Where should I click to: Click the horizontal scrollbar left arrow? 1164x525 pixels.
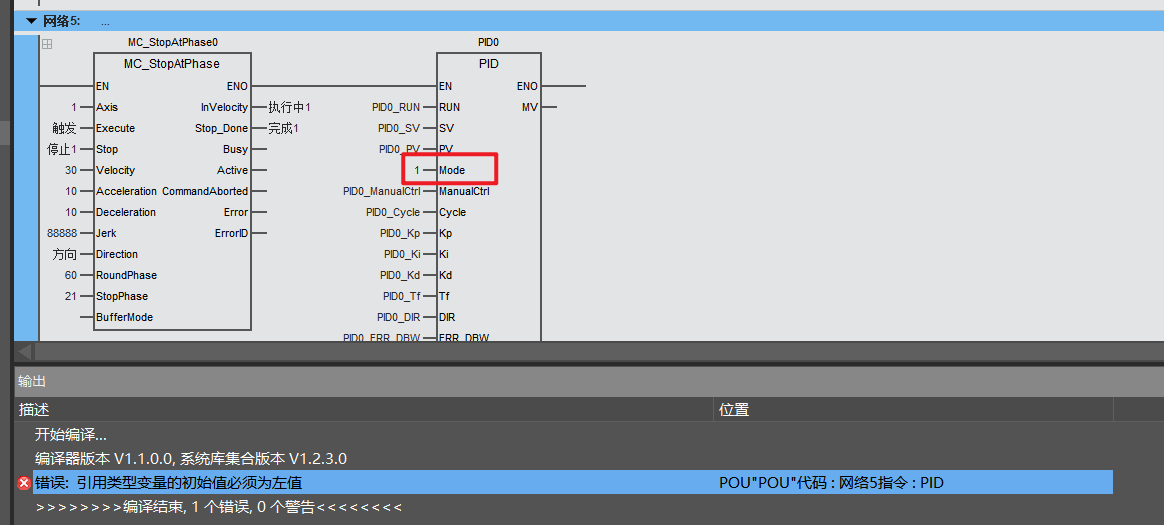(x=24, y=351)
